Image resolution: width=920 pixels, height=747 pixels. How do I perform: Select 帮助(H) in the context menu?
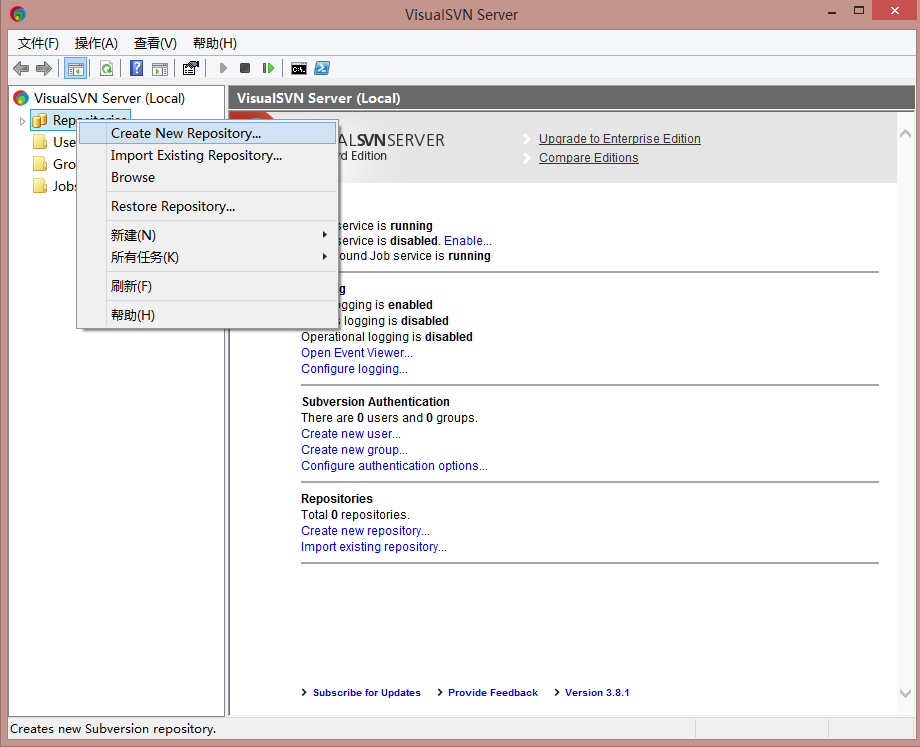pos(208,315)
